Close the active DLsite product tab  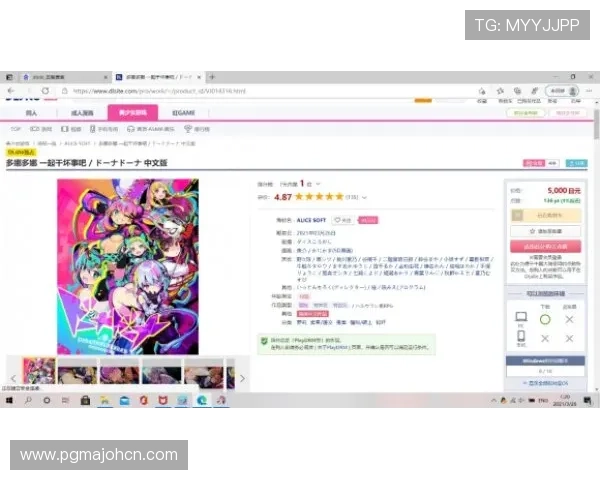click(x=199, y=77)
